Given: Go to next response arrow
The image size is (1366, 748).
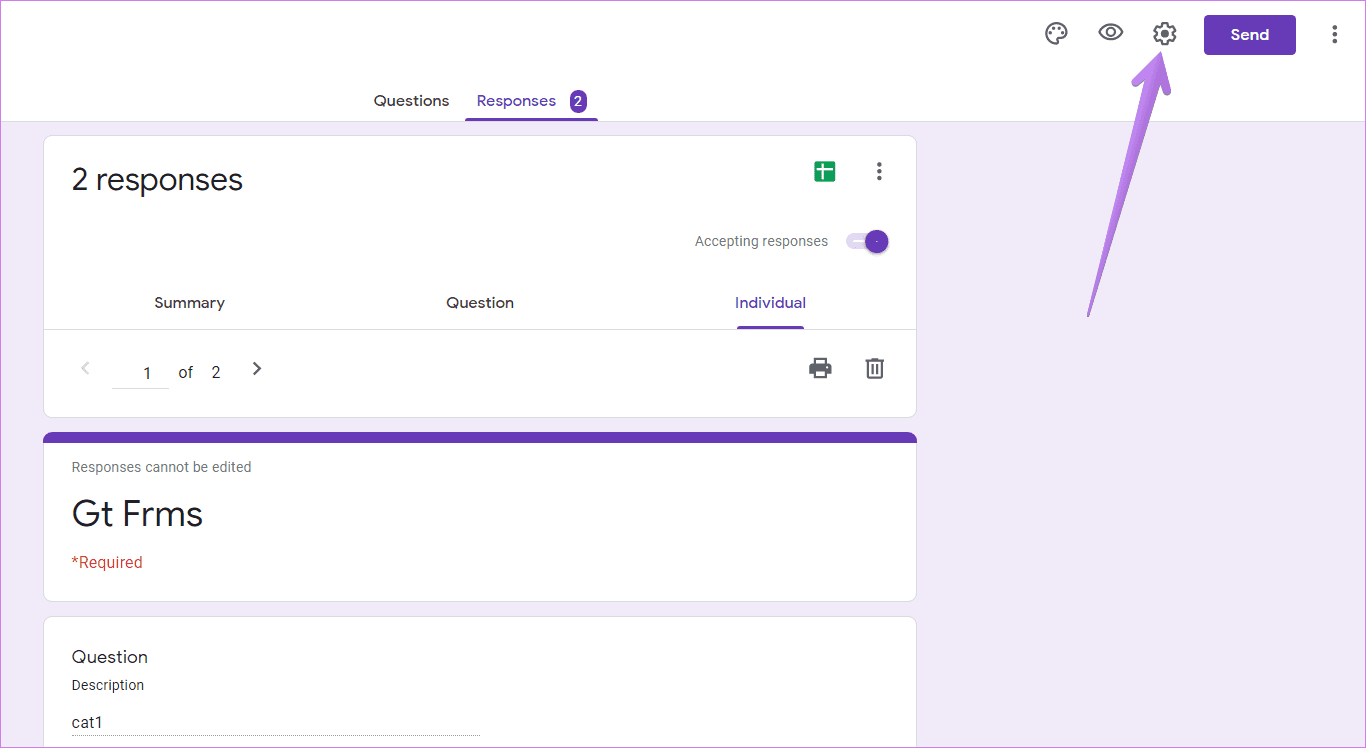Looking at the screenshot, I should tap(257, 368).
